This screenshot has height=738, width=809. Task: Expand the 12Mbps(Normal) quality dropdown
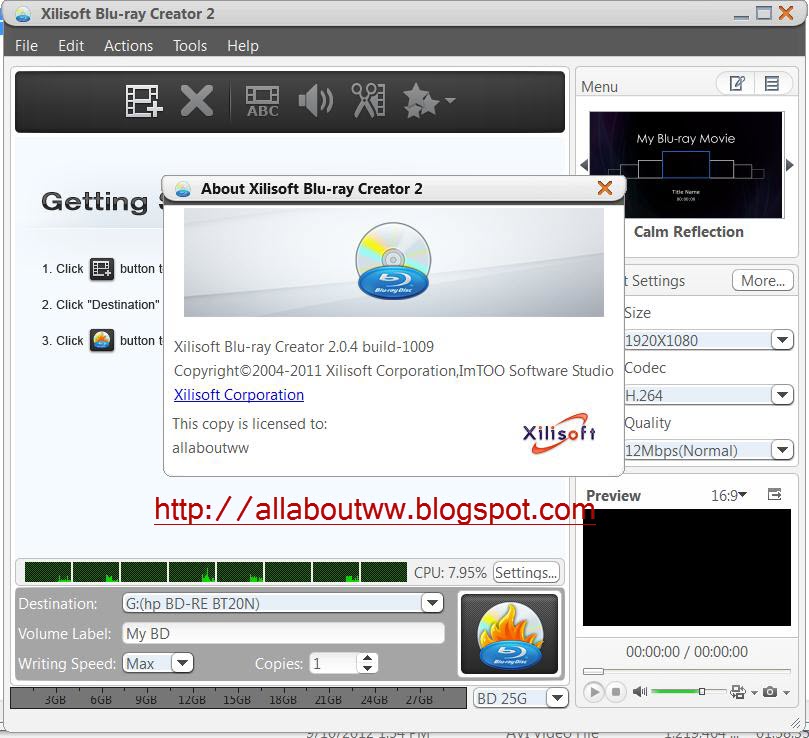(782, 450)
